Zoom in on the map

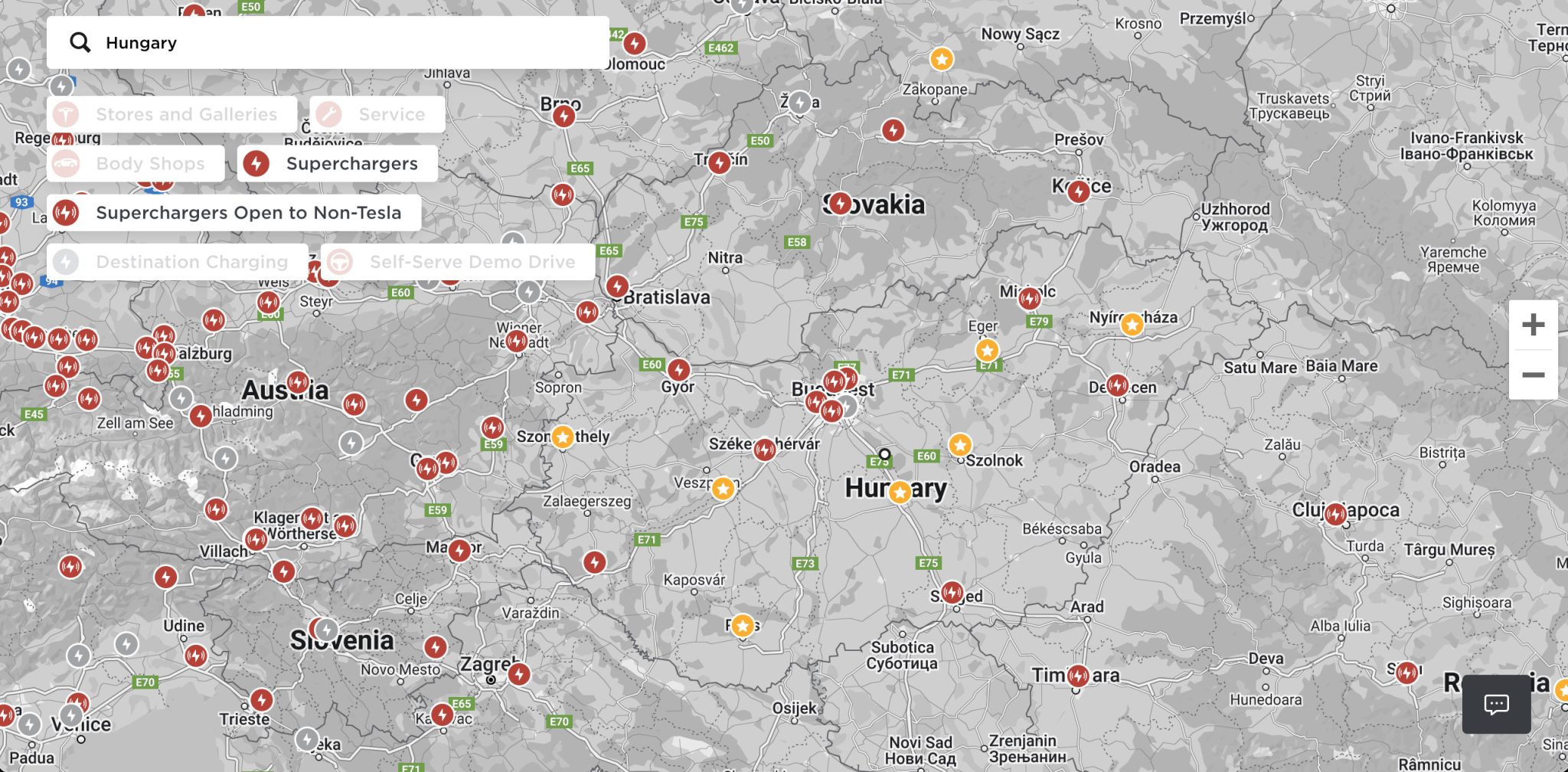click(x=1533, y=325)
